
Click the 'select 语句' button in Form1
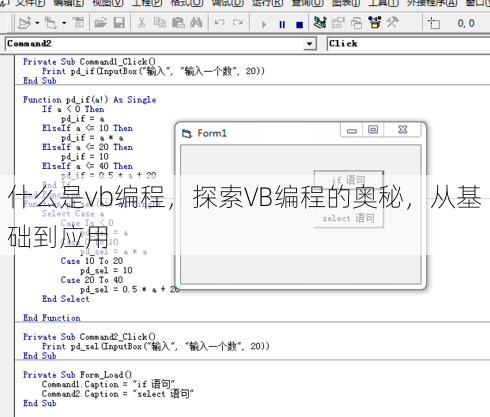coord(349,218)
